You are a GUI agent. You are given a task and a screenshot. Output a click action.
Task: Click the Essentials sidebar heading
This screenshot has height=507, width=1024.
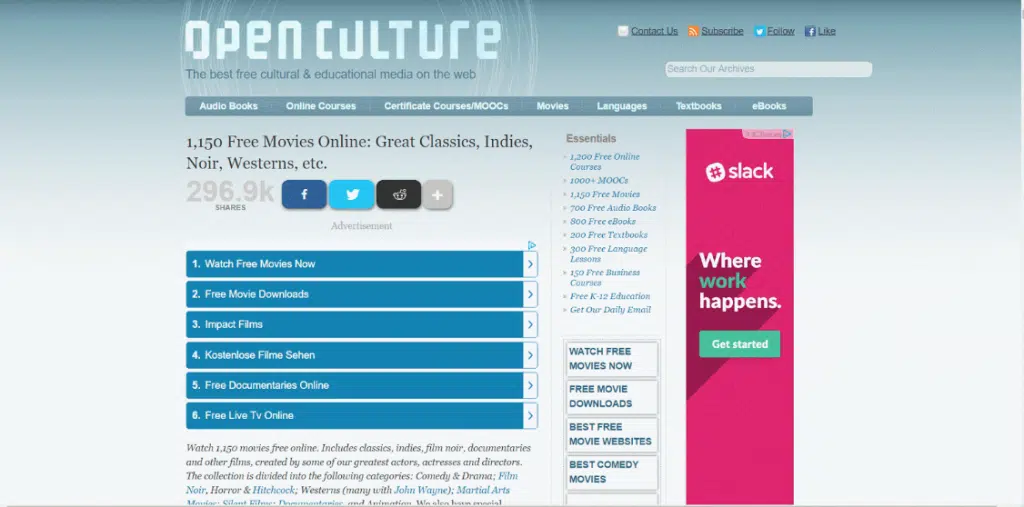591,139
